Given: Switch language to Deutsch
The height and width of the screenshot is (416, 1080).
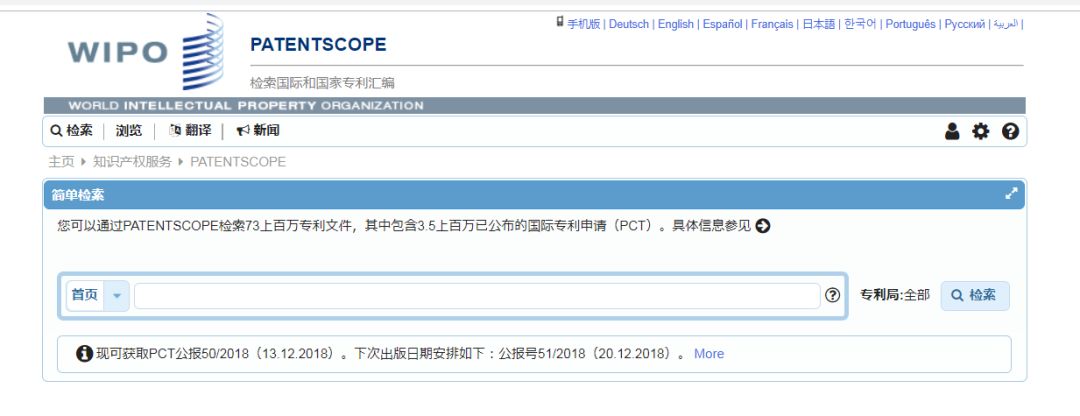Looking at the screenshot, I should click(x=629, y=24).
